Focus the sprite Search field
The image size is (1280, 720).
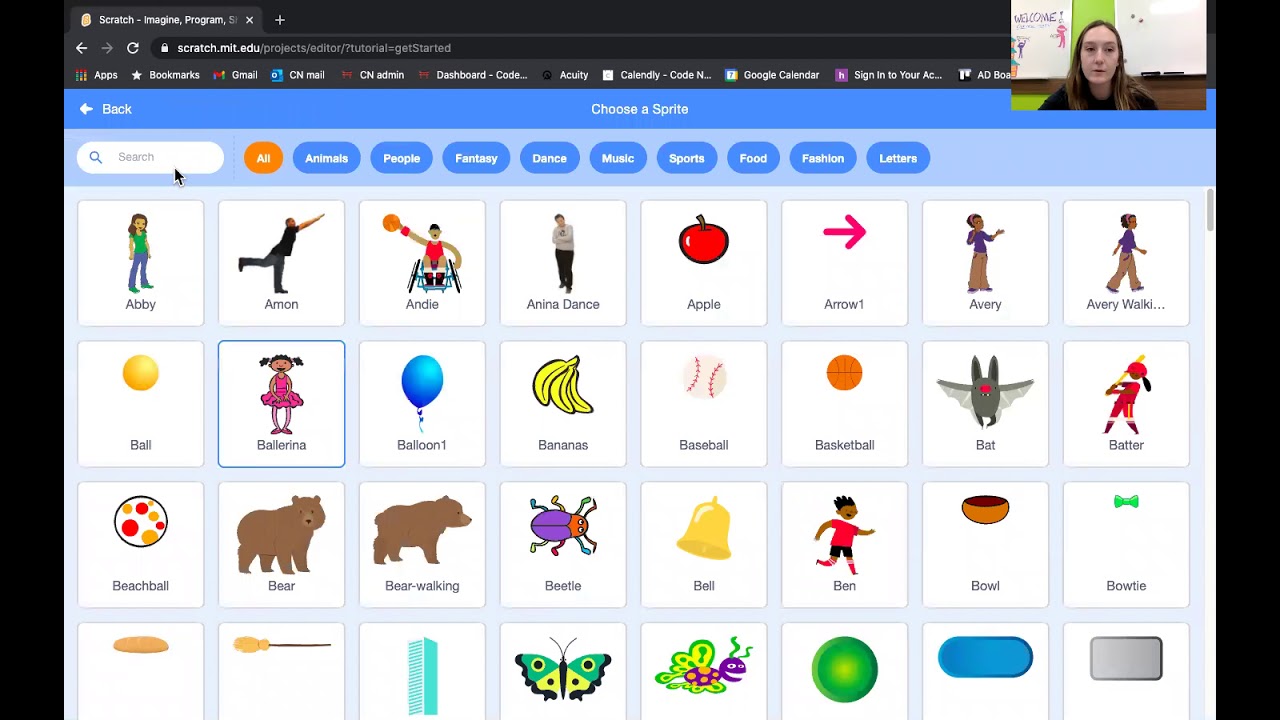(x=150, y=157)
